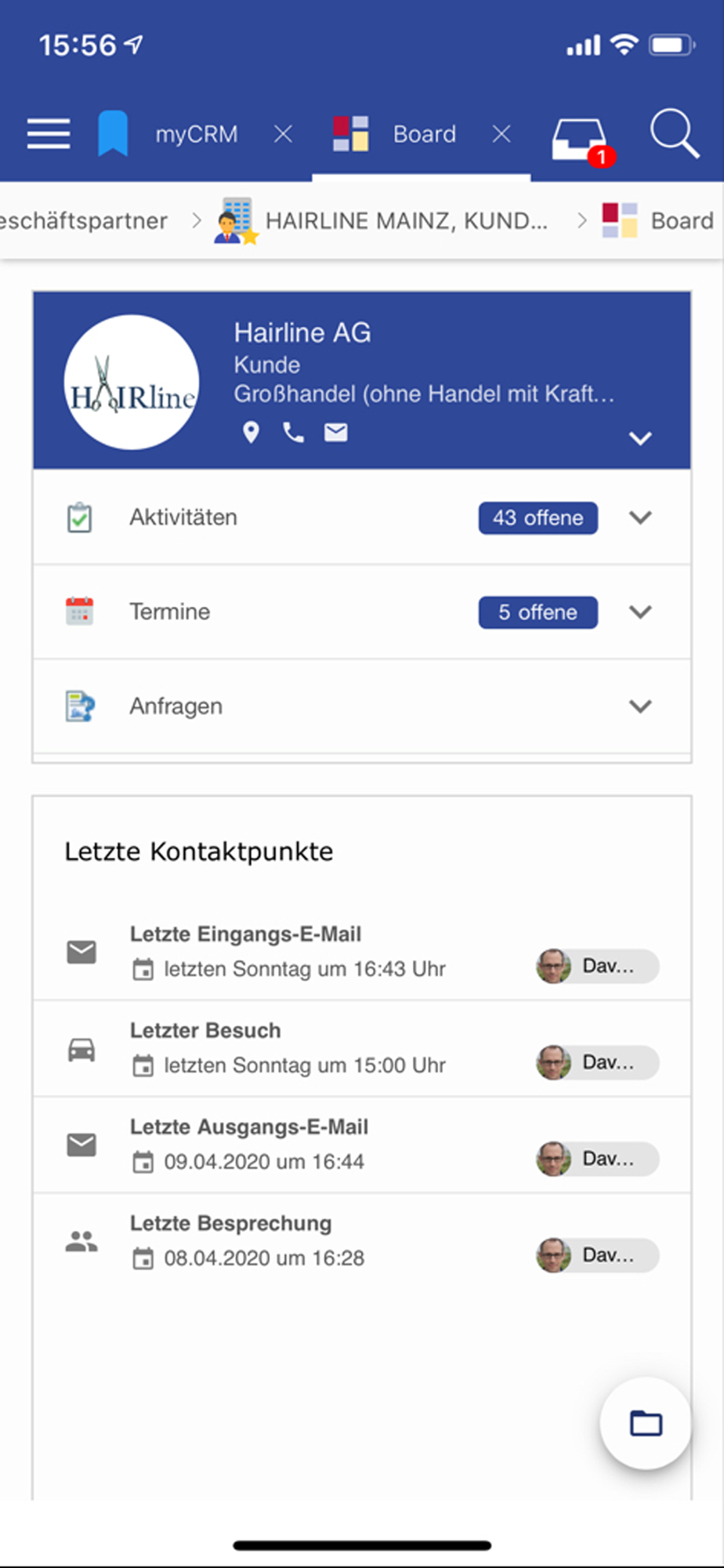The image size is (724, 1568).
Task: Open the inbox tray with notification
Action: (581, 140)
